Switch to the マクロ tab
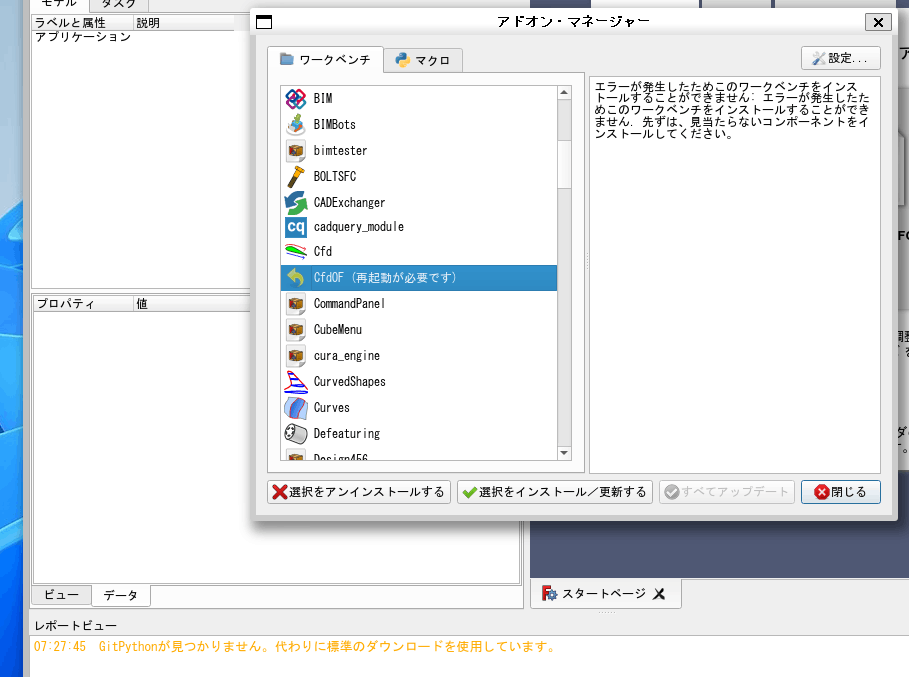The height and width of the screenshot is (677, 909). tap(423, 60)
